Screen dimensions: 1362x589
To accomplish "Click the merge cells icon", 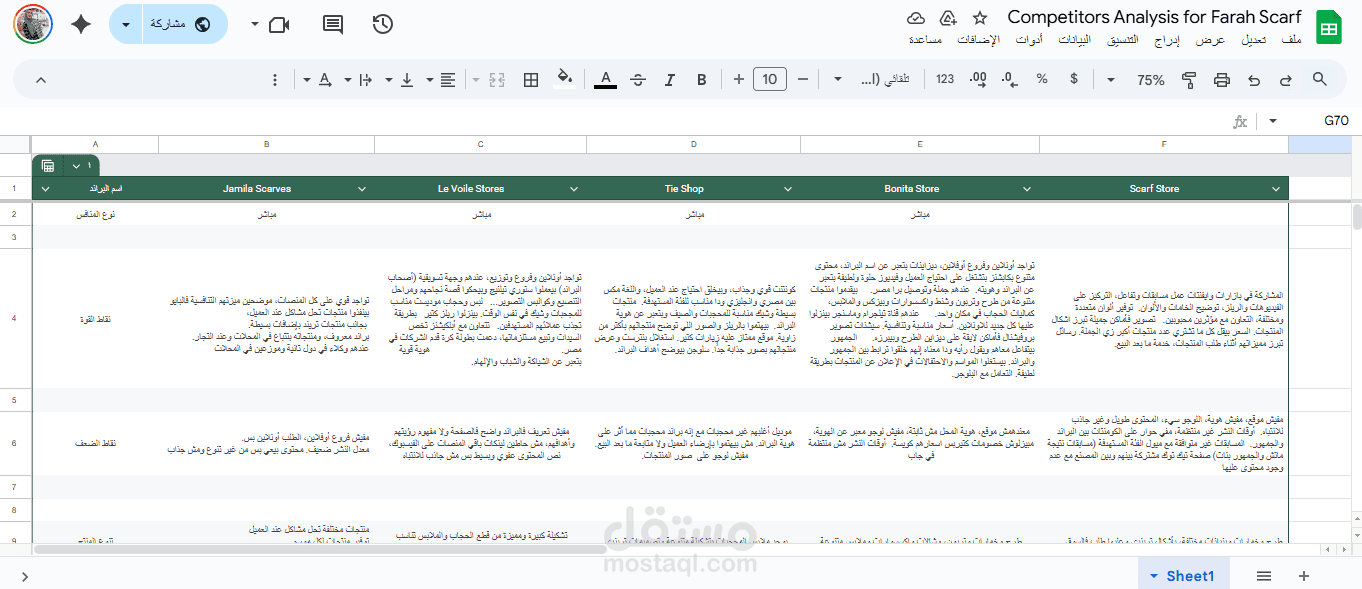I will pos(497,80).
